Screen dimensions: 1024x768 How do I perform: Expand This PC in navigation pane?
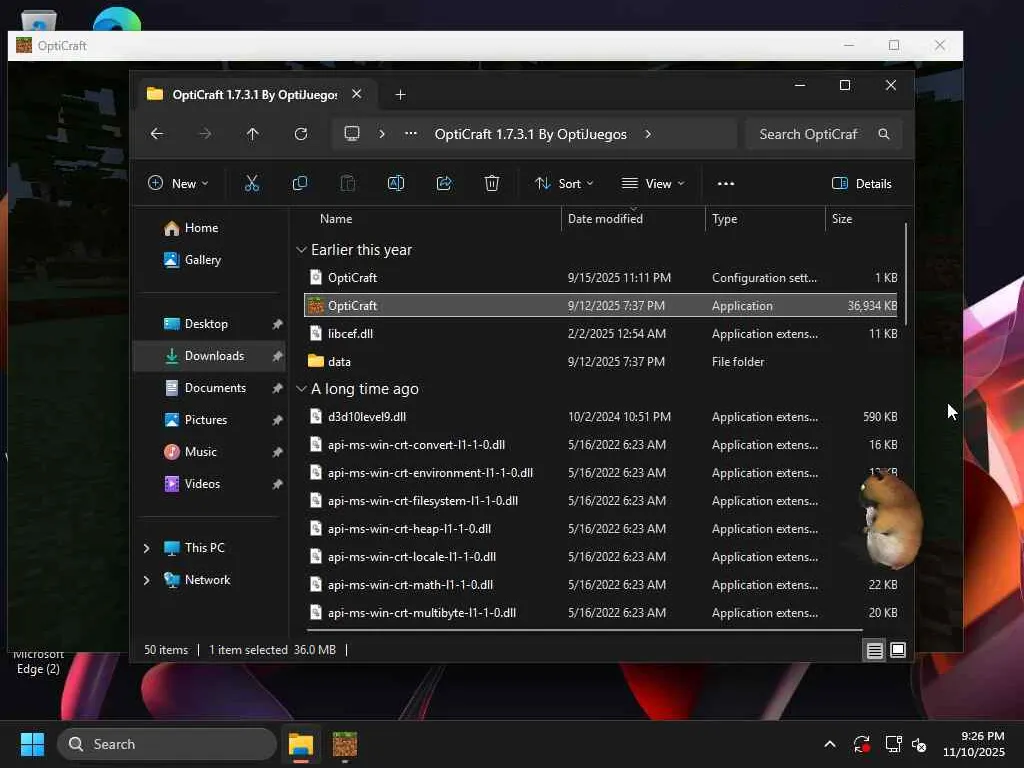146,548
